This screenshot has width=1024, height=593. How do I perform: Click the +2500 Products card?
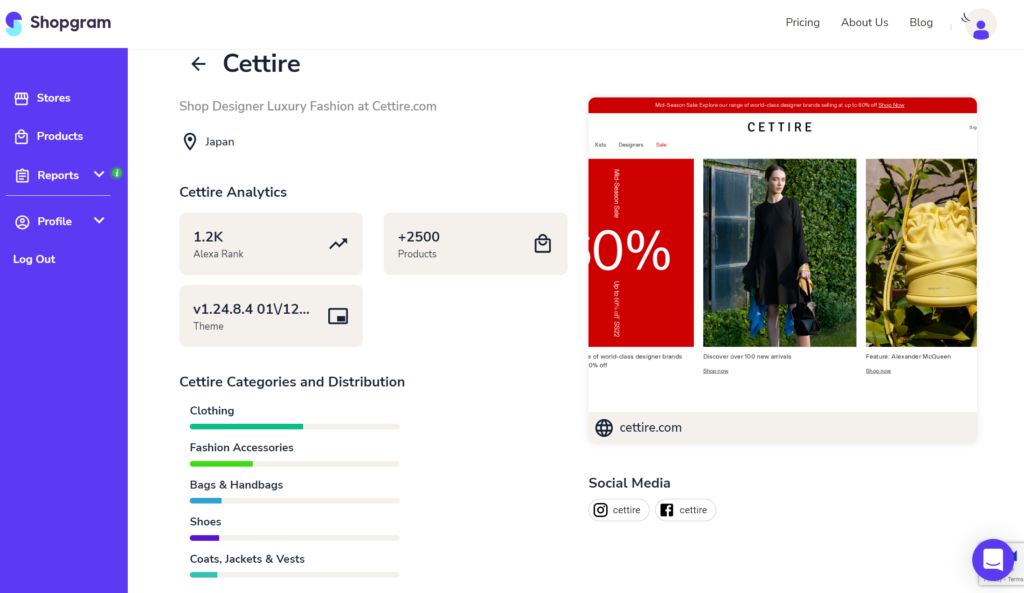475,244
